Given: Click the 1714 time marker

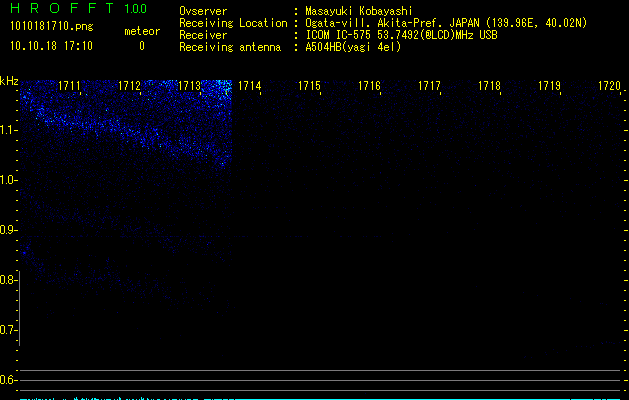Looking at the screenshot, I should point(250,86).
